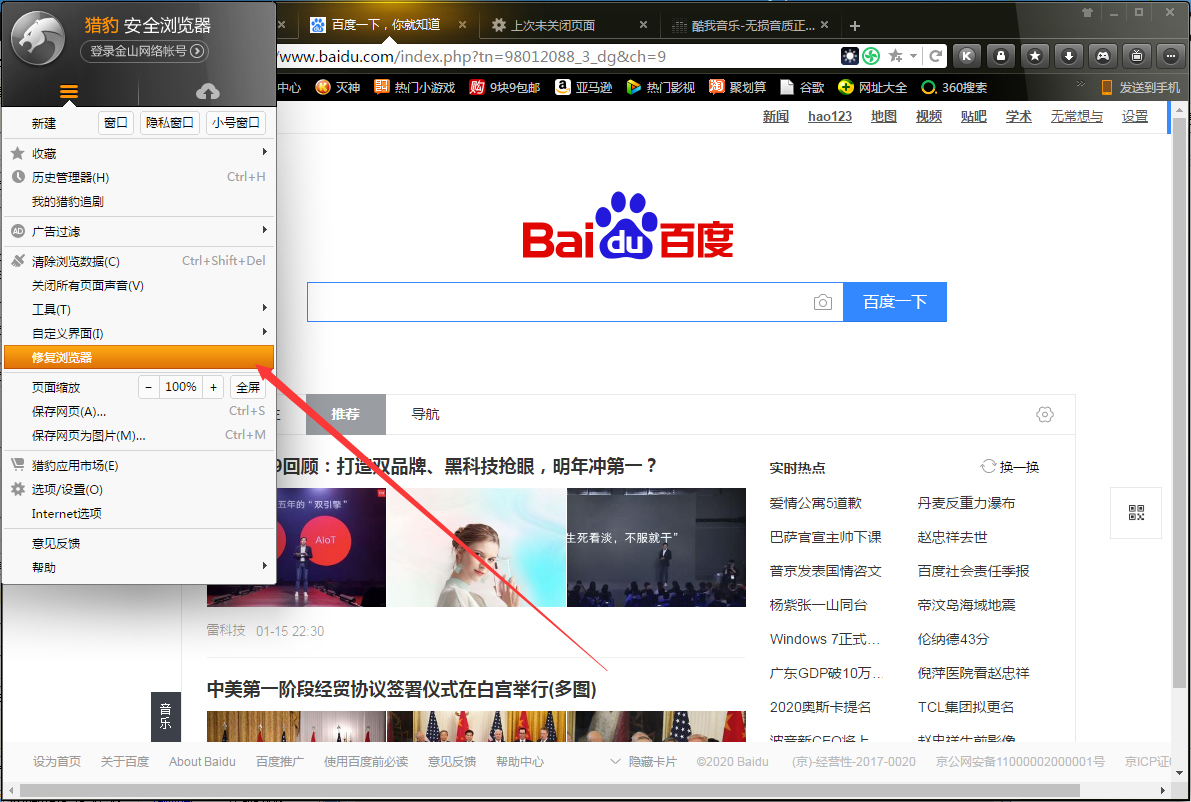Bookmark this page with the star icon
Image resolution: width=1191 pixels, height=802 pixels.
(x=1034, y=56)
